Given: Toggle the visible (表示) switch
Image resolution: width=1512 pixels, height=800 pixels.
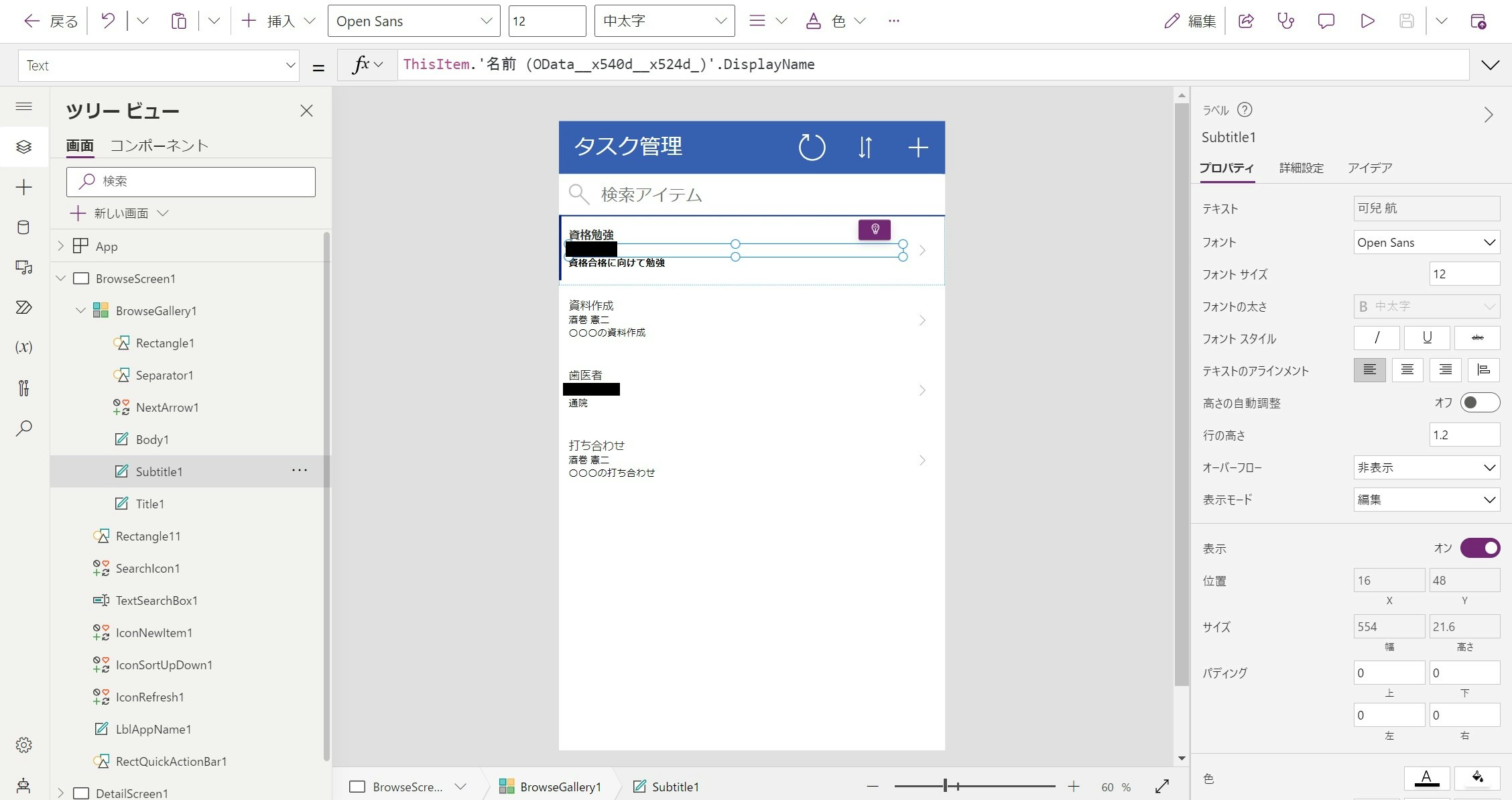Looking at the screenshot, I should 1480,548.
